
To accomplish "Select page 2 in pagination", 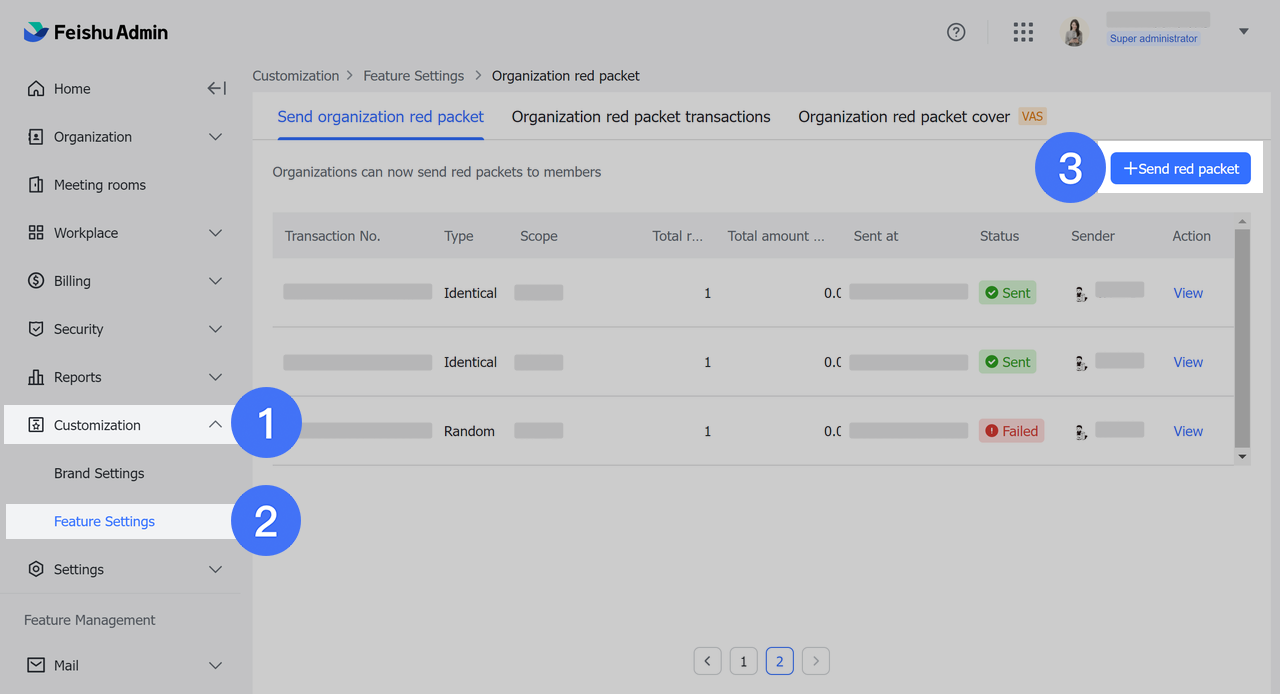I will click(x=780, y=661).
